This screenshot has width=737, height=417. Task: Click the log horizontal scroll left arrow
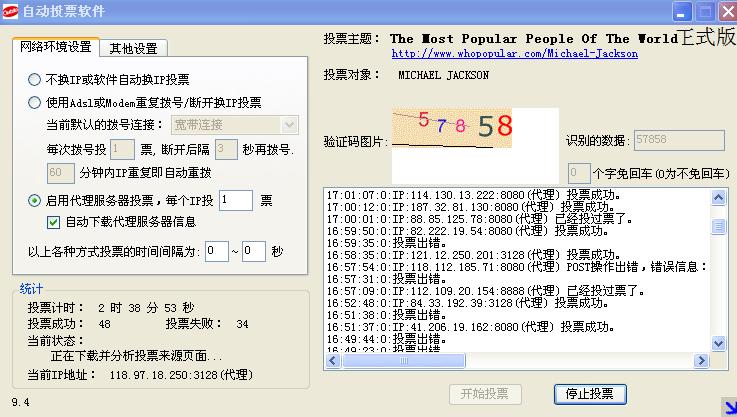click(333, 361)
